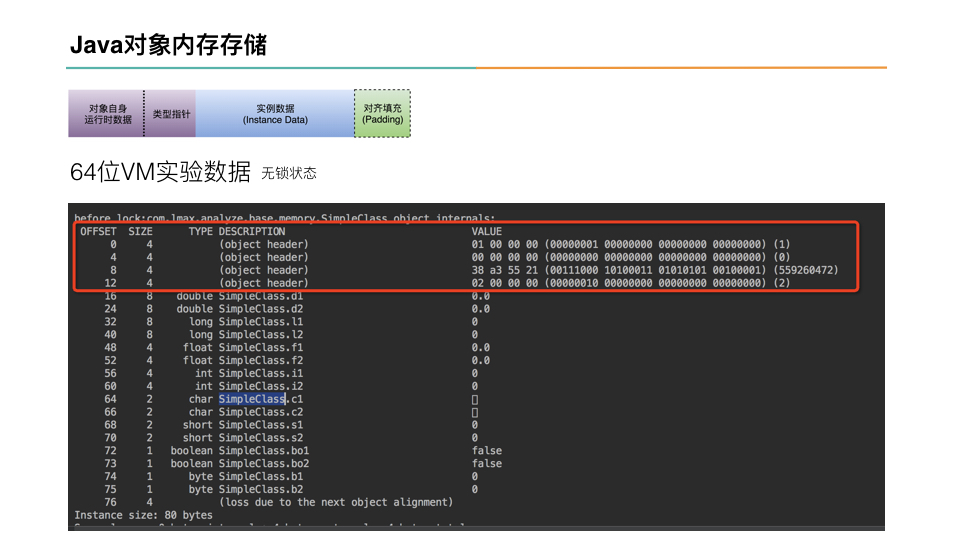The image size is (960, 540).
Task: Click the value 02 00 00 00 row
Action: [x=631, y=283]
